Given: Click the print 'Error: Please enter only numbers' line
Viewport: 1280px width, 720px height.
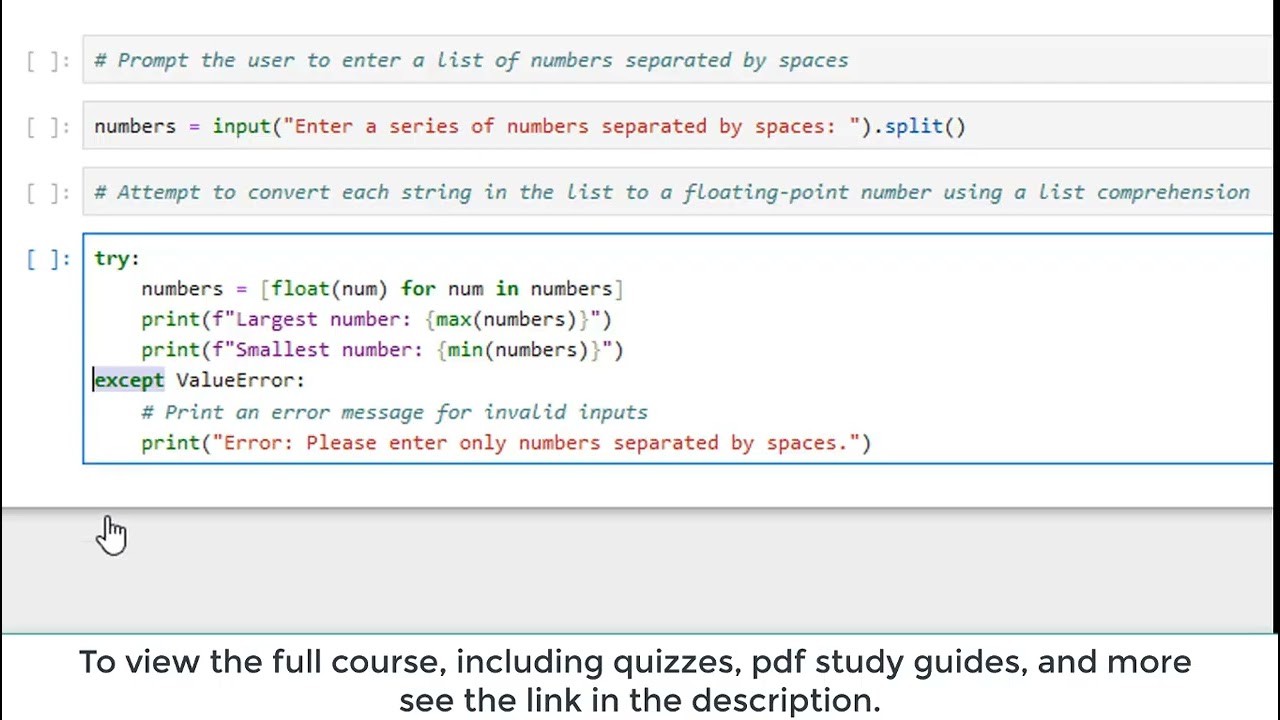Looking at the screenshot, I should 506,443.
